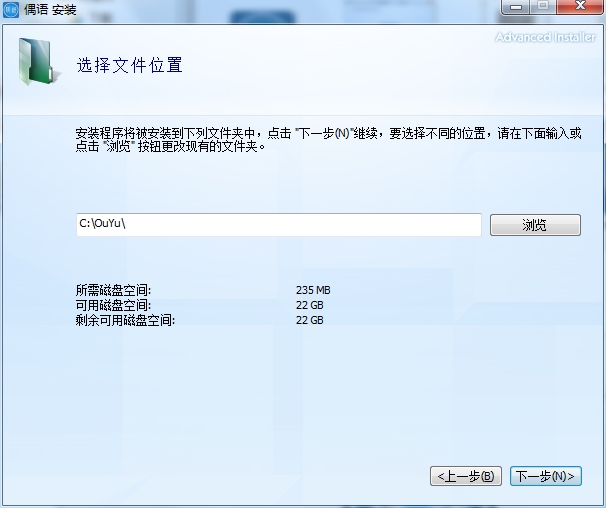
Task: Click the 所需磁盘空间 label
Action: [x=113, y=290]
